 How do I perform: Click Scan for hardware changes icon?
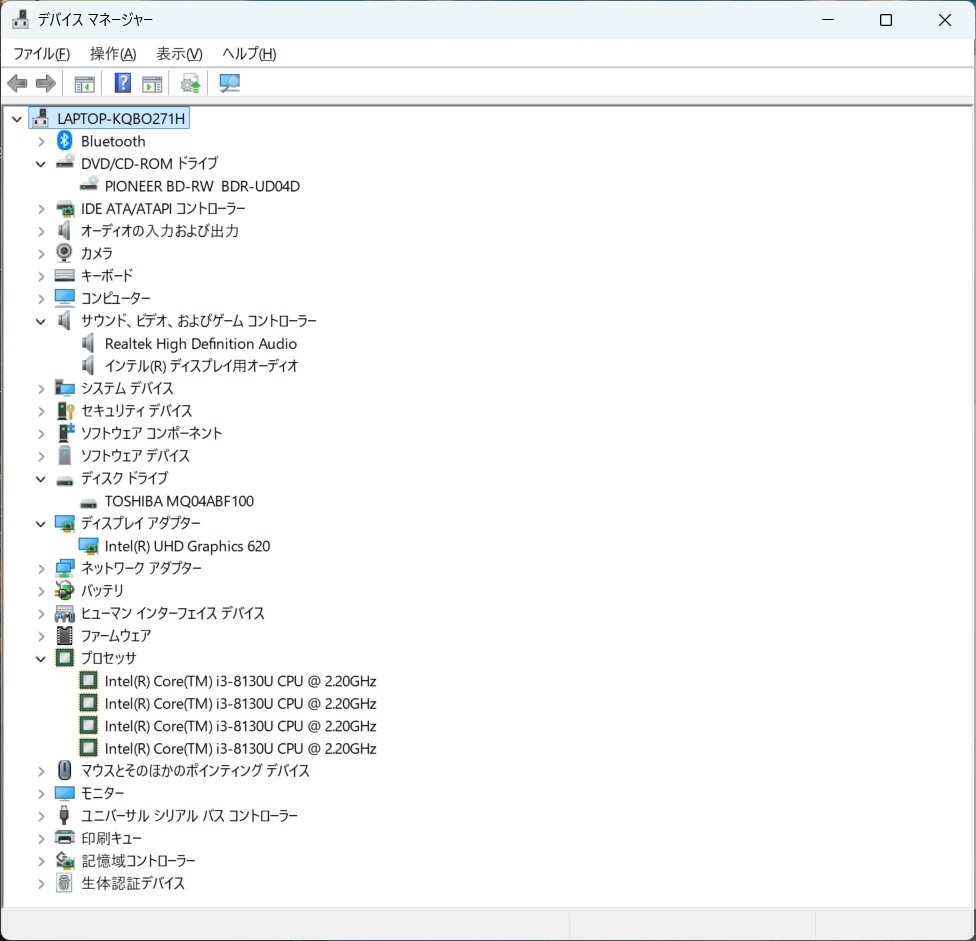click(x=230, y=84)
